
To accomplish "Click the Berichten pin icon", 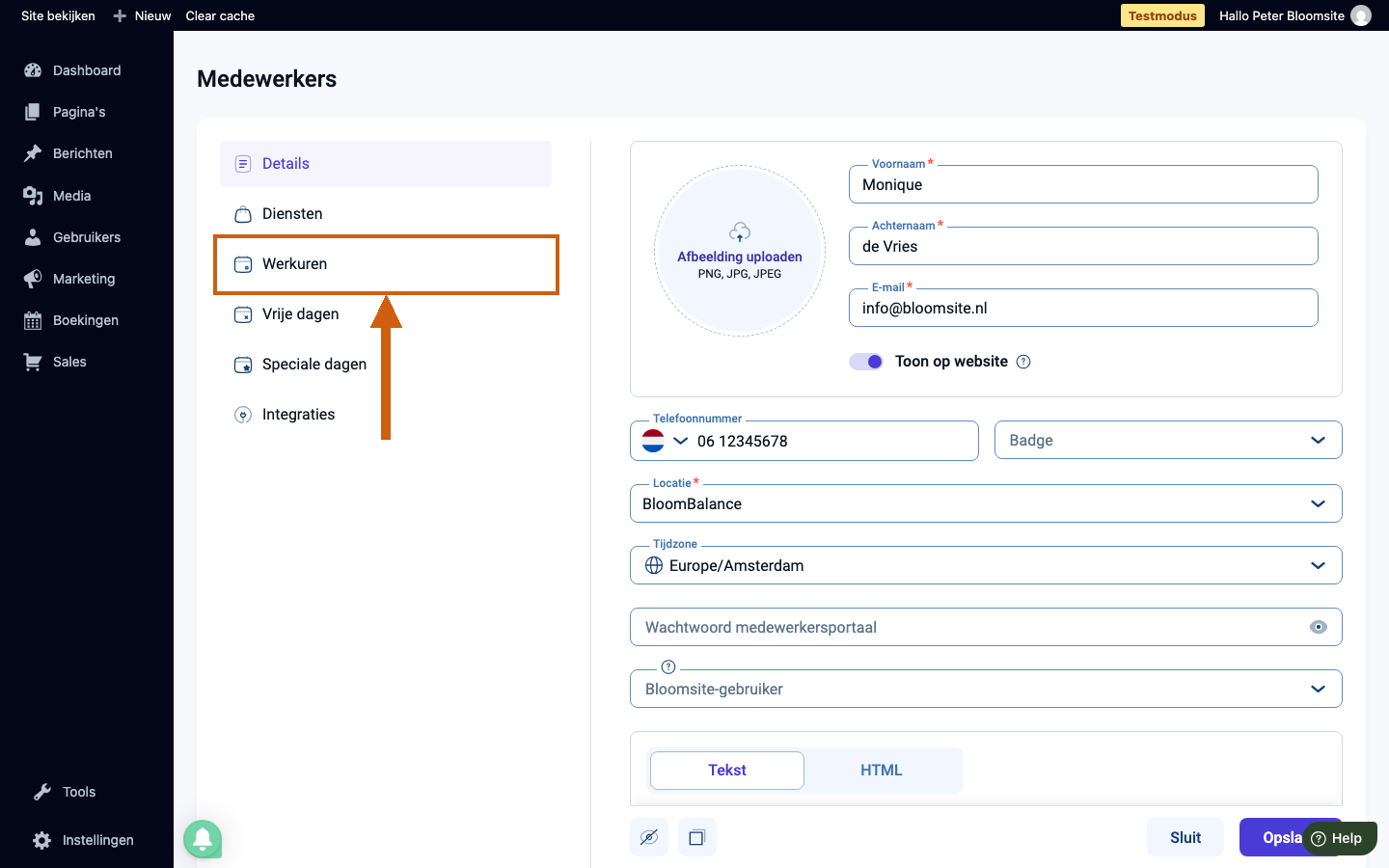I will point(33,153).
